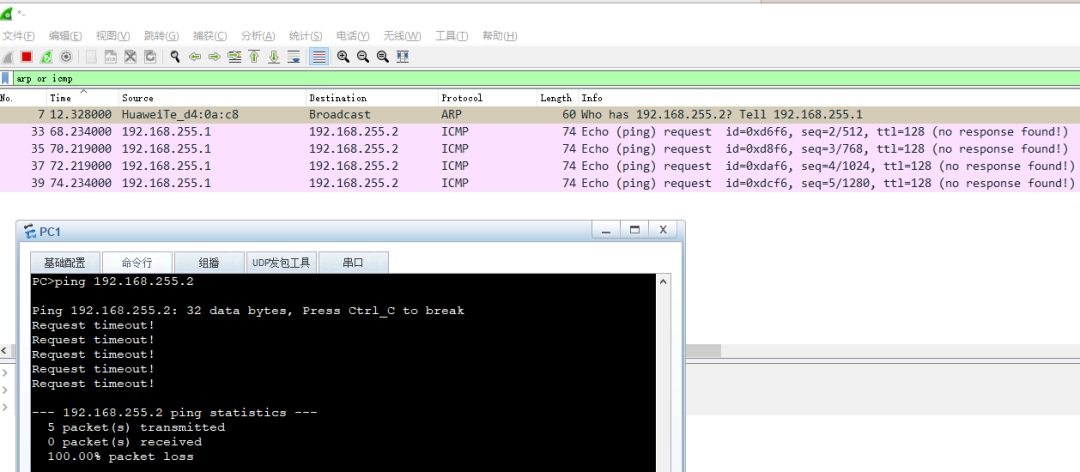Open the 跳转(G) menu
Viewport: 1080px width, 472px height.
[x=161, y=36]
